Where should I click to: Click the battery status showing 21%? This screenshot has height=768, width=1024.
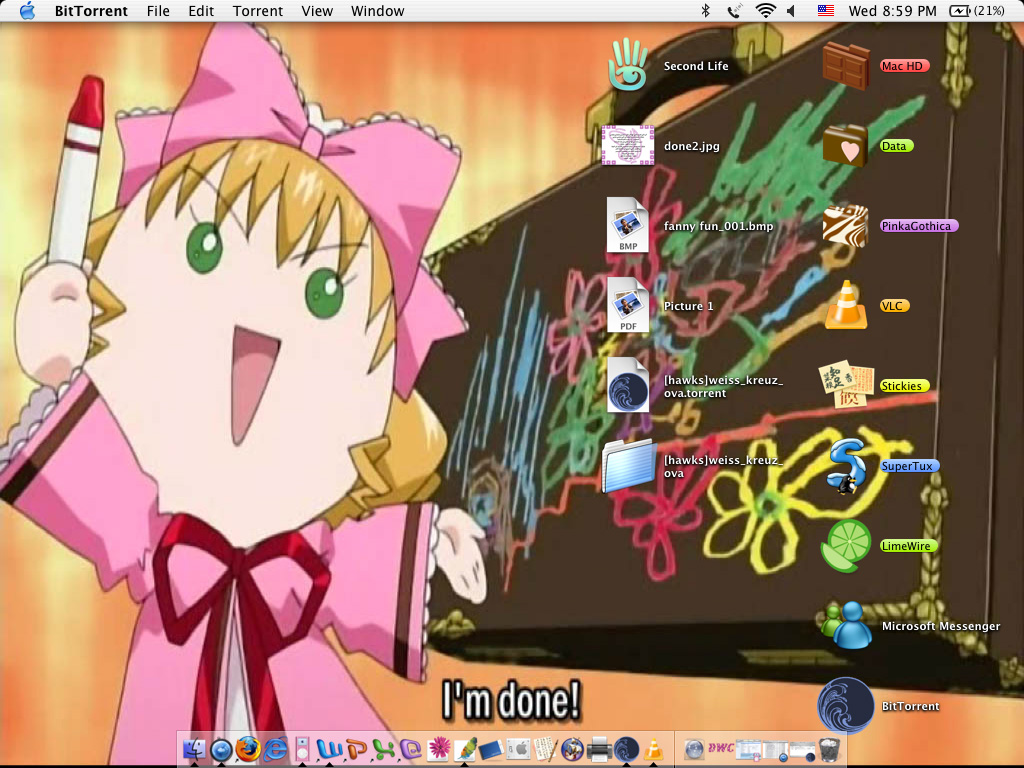[x=976, y=11]
